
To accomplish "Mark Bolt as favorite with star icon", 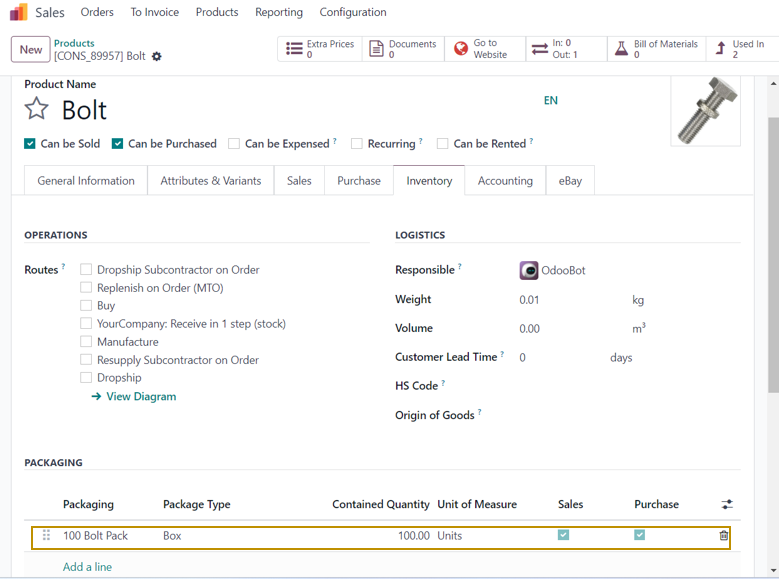I will point(36,109).
